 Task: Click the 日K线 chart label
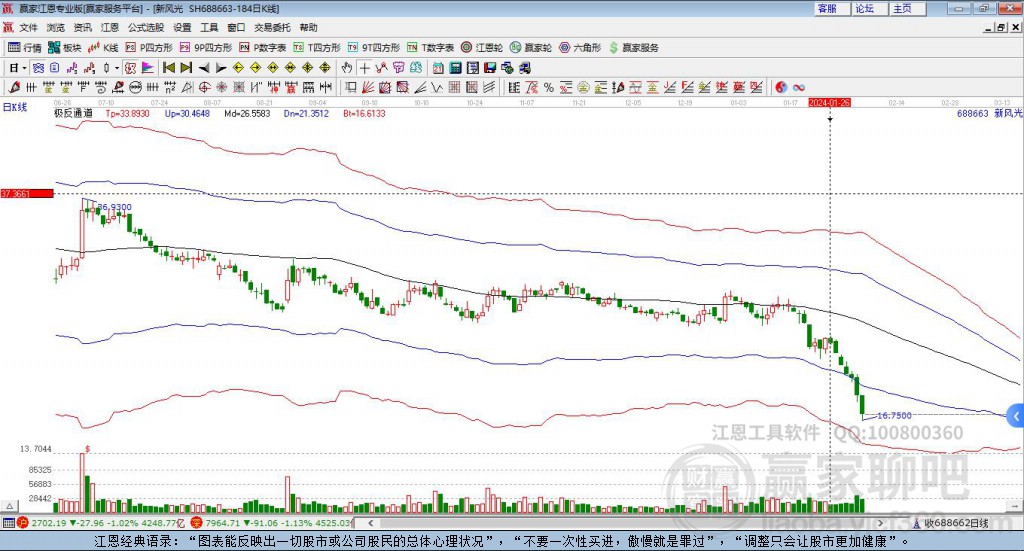pyautogui.click(x=15, y=108)
